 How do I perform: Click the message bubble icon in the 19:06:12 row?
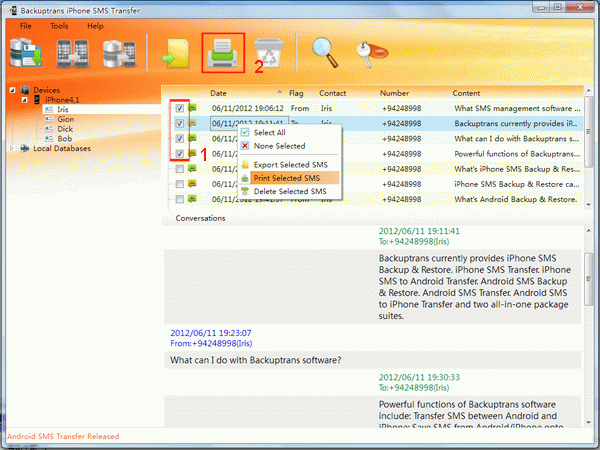192,108
